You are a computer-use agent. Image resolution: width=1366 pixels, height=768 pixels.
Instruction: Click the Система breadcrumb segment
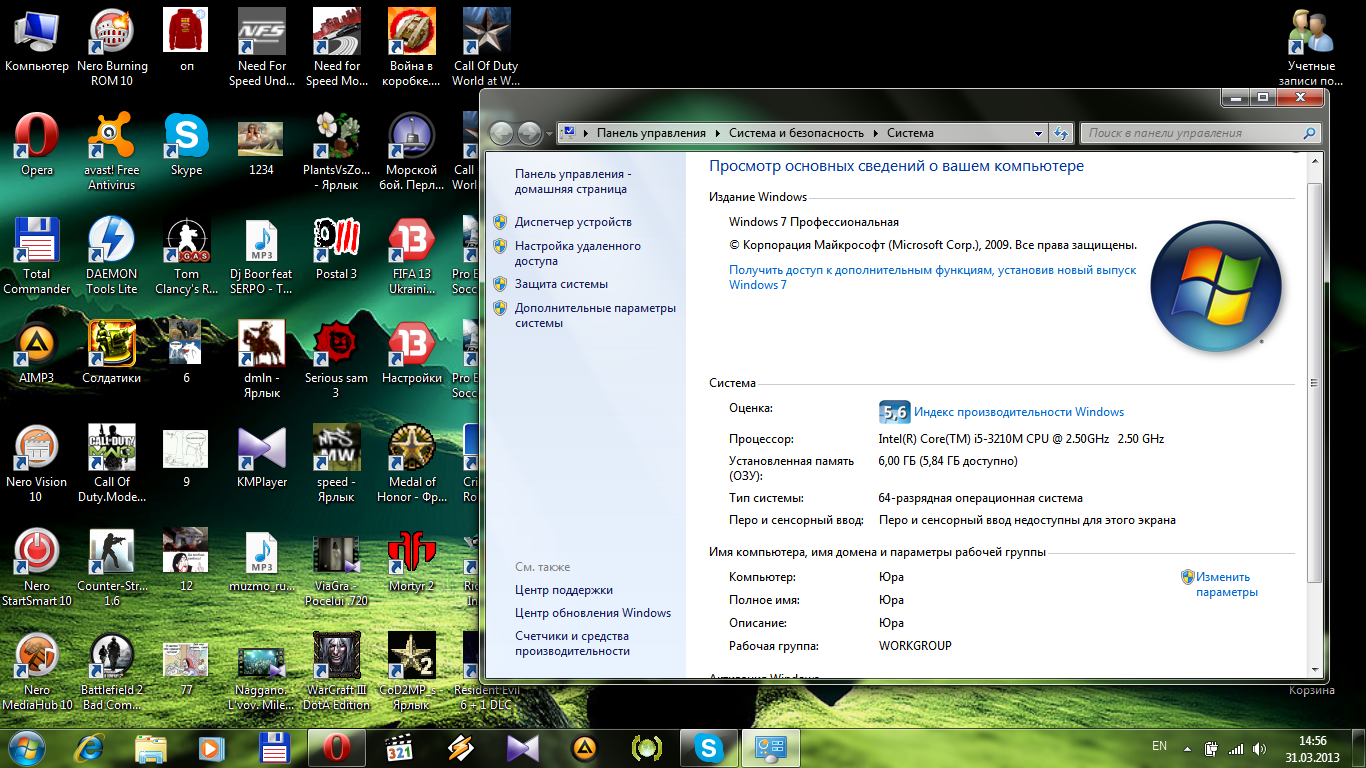[x=910, y=133]
